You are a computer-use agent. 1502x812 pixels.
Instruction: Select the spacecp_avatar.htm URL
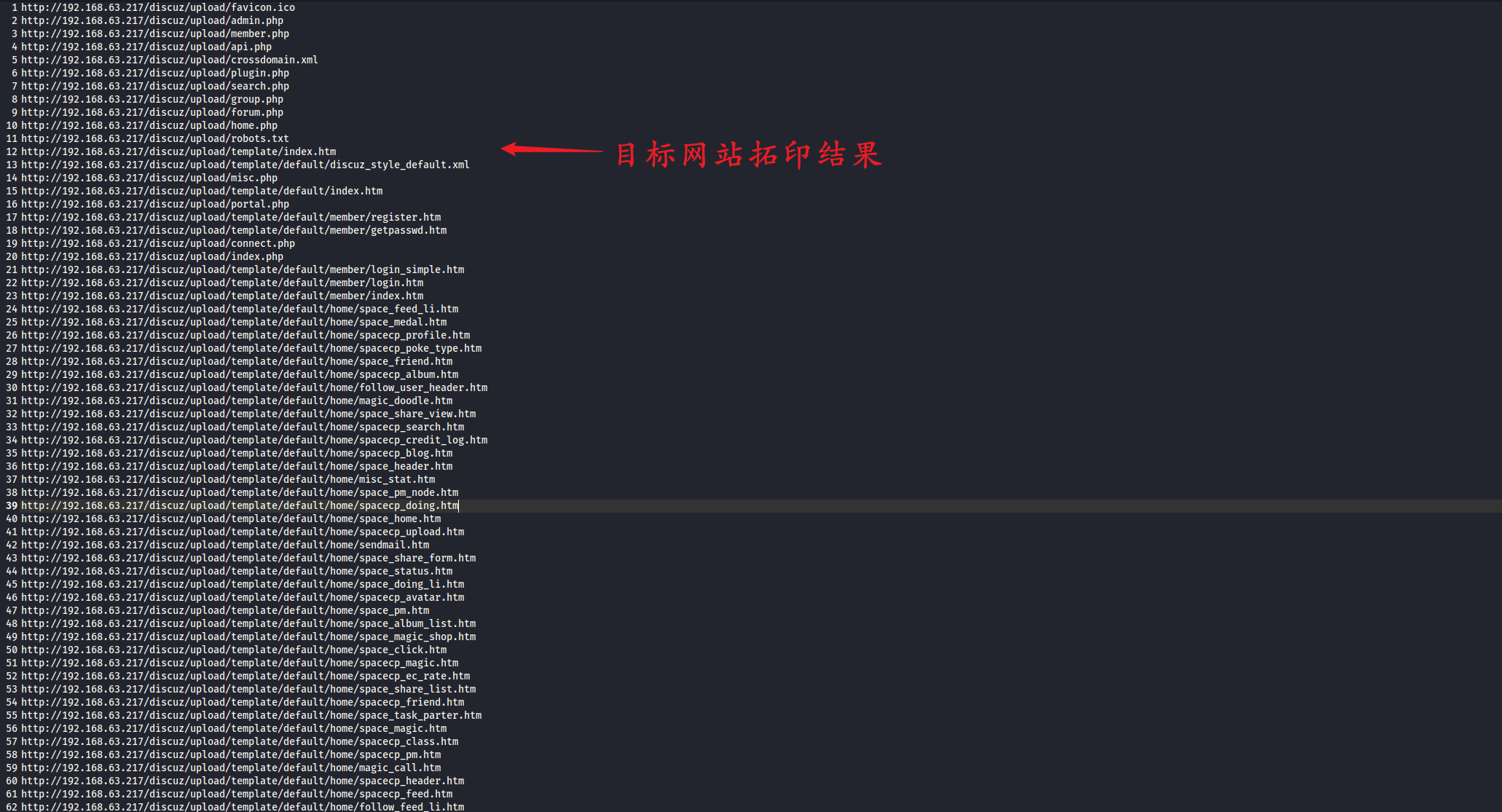click(x=243, y=597)
